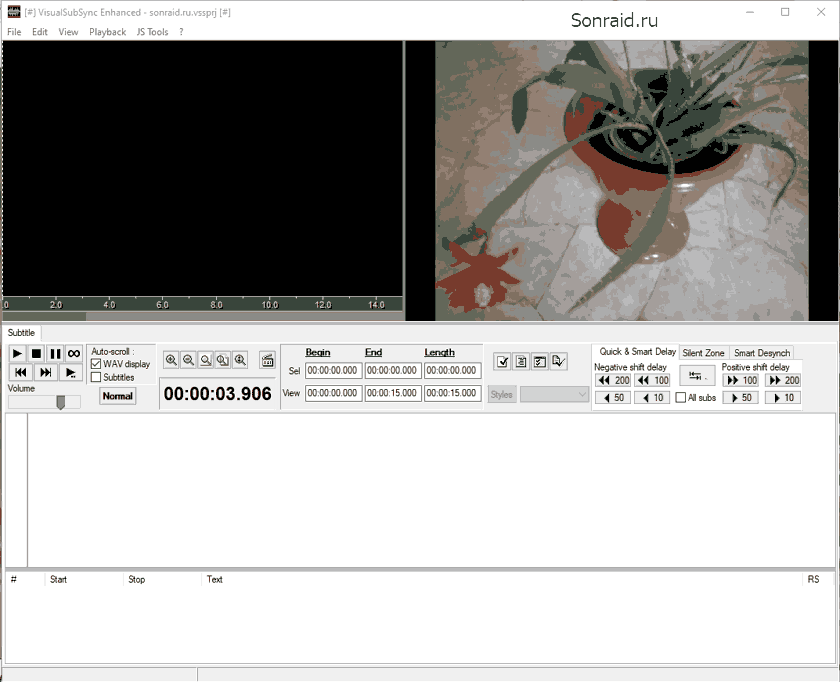This screenshot has width=840, height=682.
Task: Click the Sel End time field
Action: (x=392, y=370)
